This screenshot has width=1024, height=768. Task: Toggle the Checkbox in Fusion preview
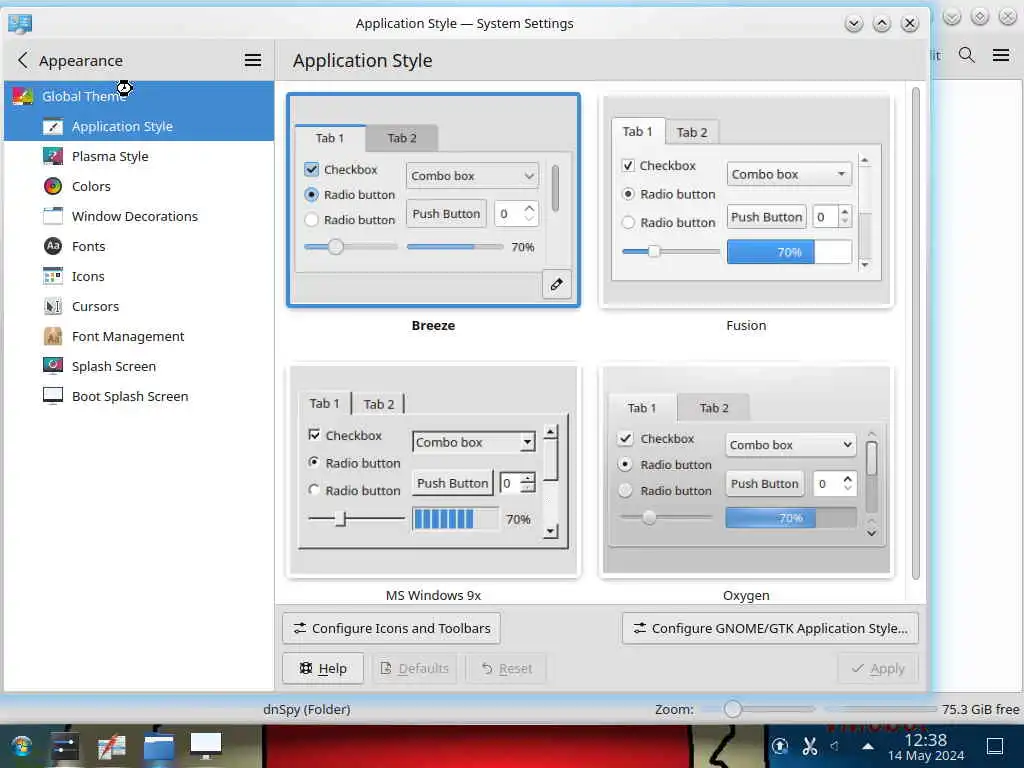tap(628, 165)
